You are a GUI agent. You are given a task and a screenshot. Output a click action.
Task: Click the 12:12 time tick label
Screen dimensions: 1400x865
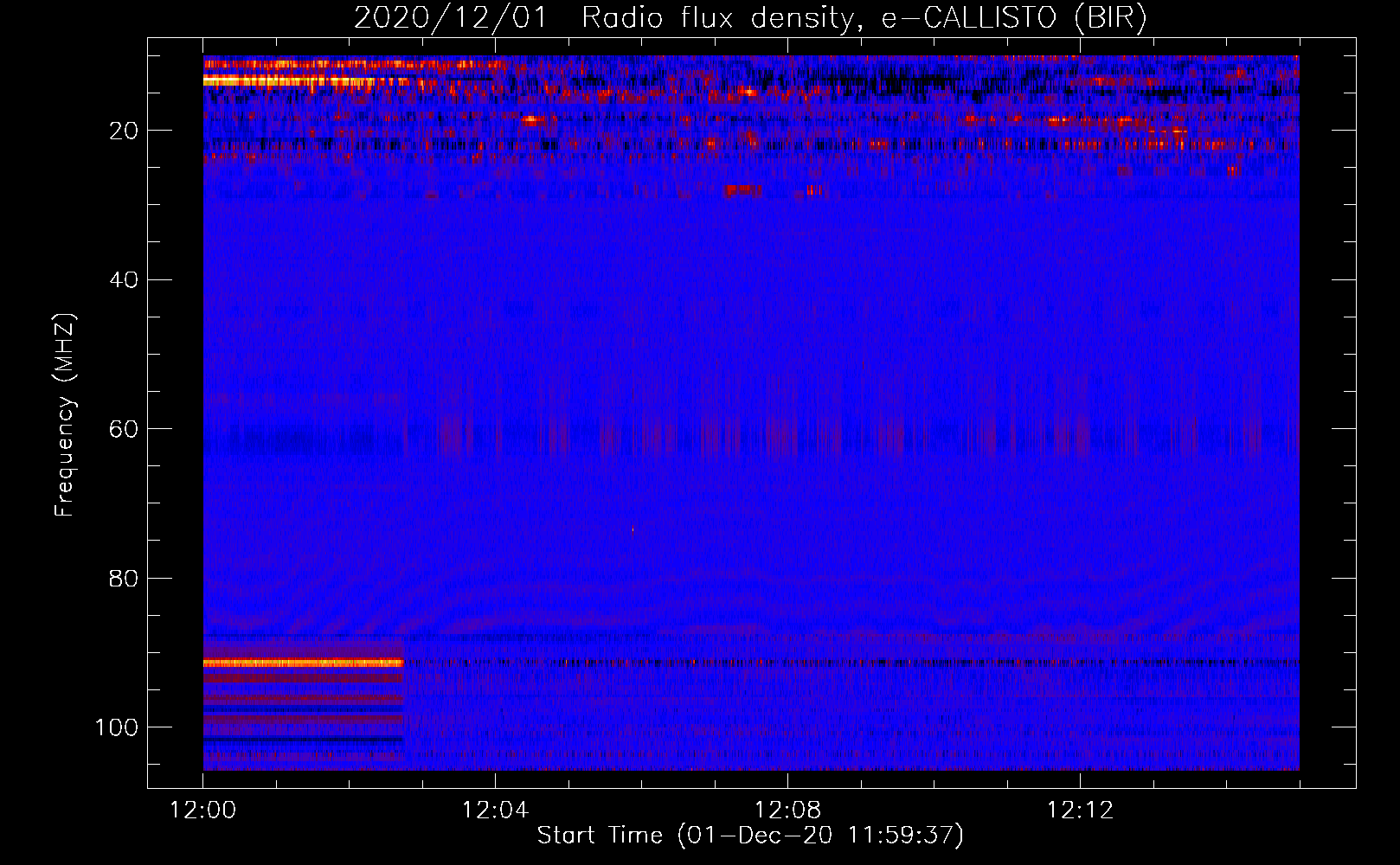pos(1080,811)
